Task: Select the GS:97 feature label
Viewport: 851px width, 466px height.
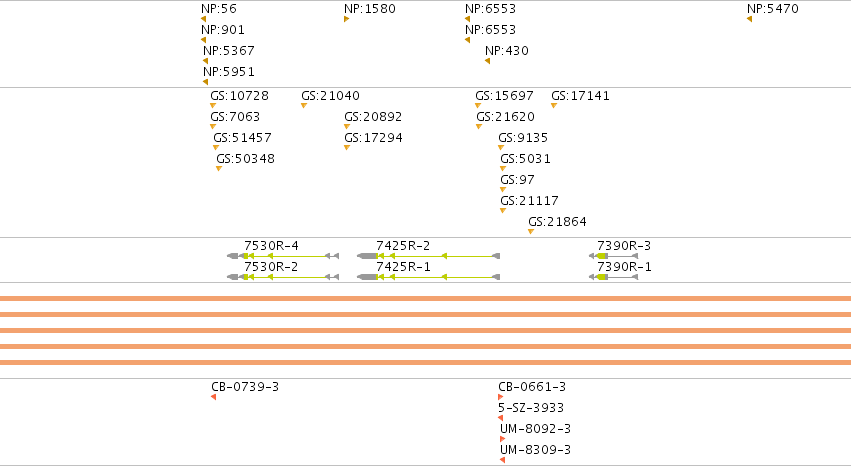Action: pos(517,180)
